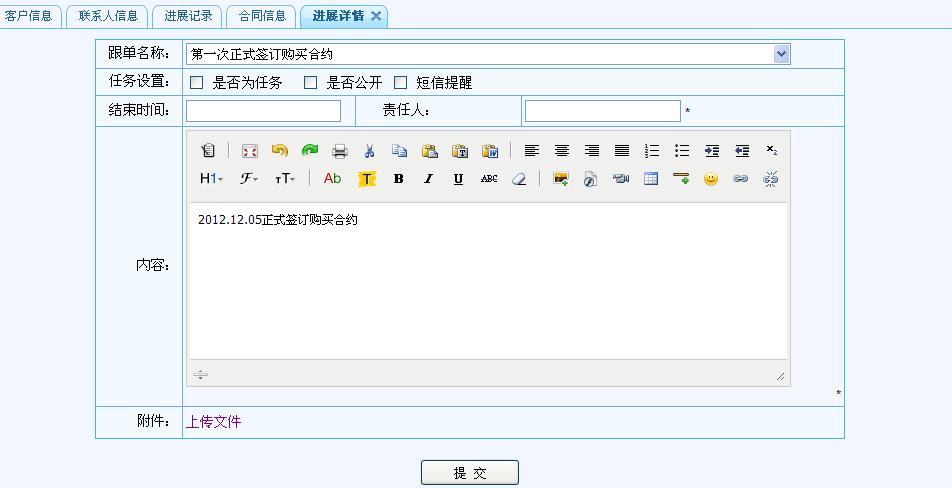This screenshot has width=952, height=488.
Task: Center align the text
Action: pyautogui.click(x=562, y=151)
